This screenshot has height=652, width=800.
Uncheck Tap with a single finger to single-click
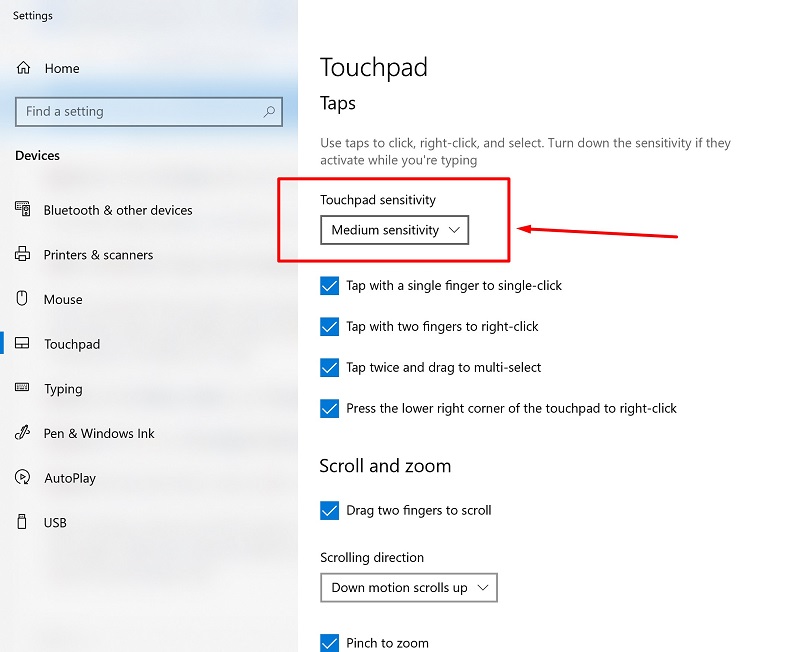point(330,286)
